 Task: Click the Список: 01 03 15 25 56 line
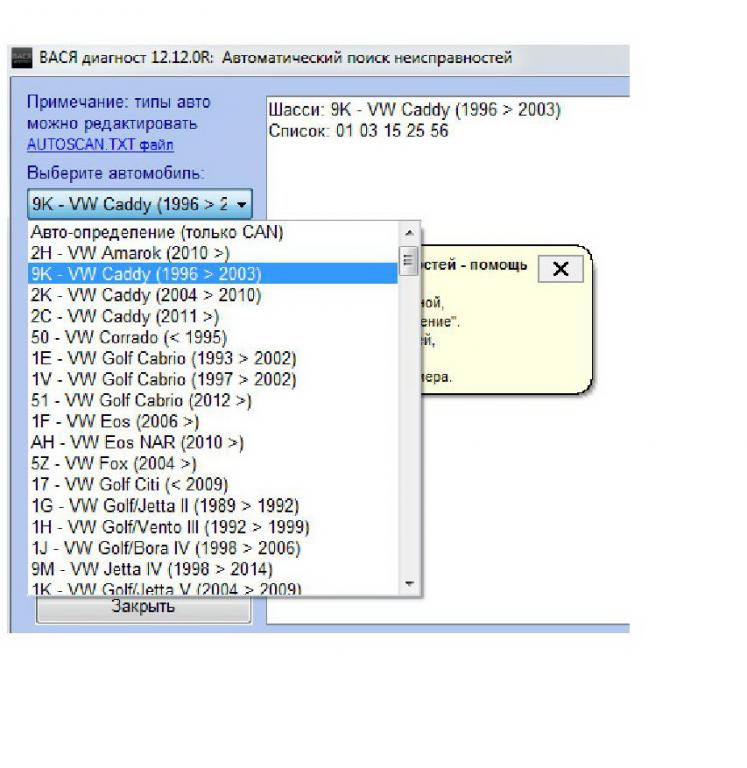[358, 131]
